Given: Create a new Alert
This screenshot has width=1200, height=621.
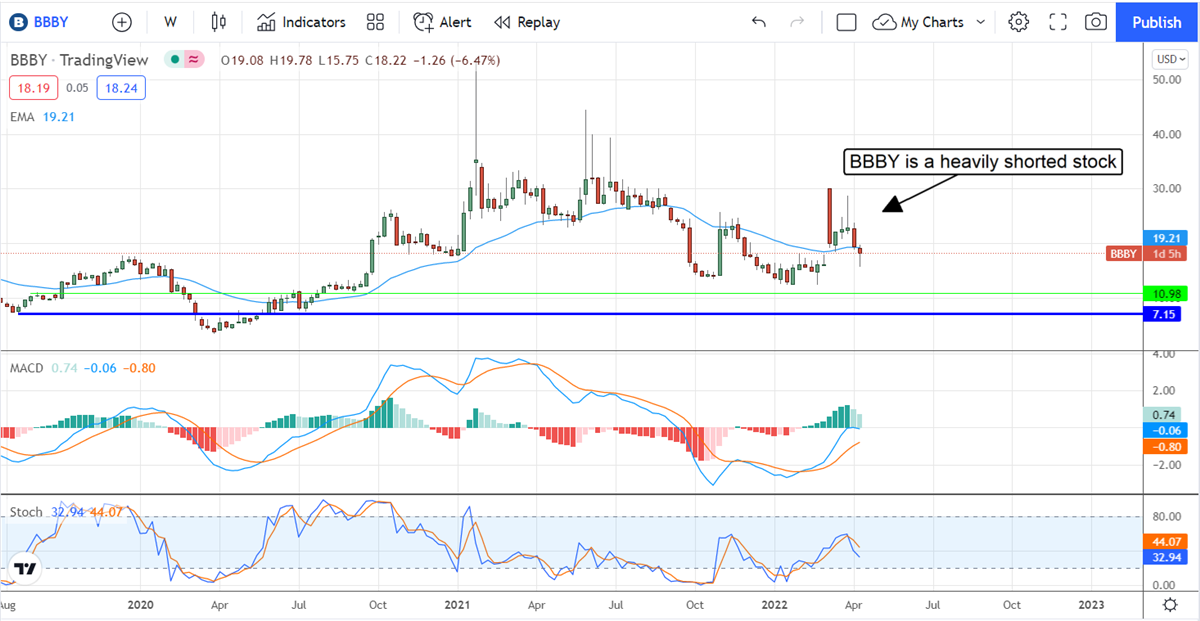Looking at the screenshot, I should pyautogui.click(x=443, y=22).
